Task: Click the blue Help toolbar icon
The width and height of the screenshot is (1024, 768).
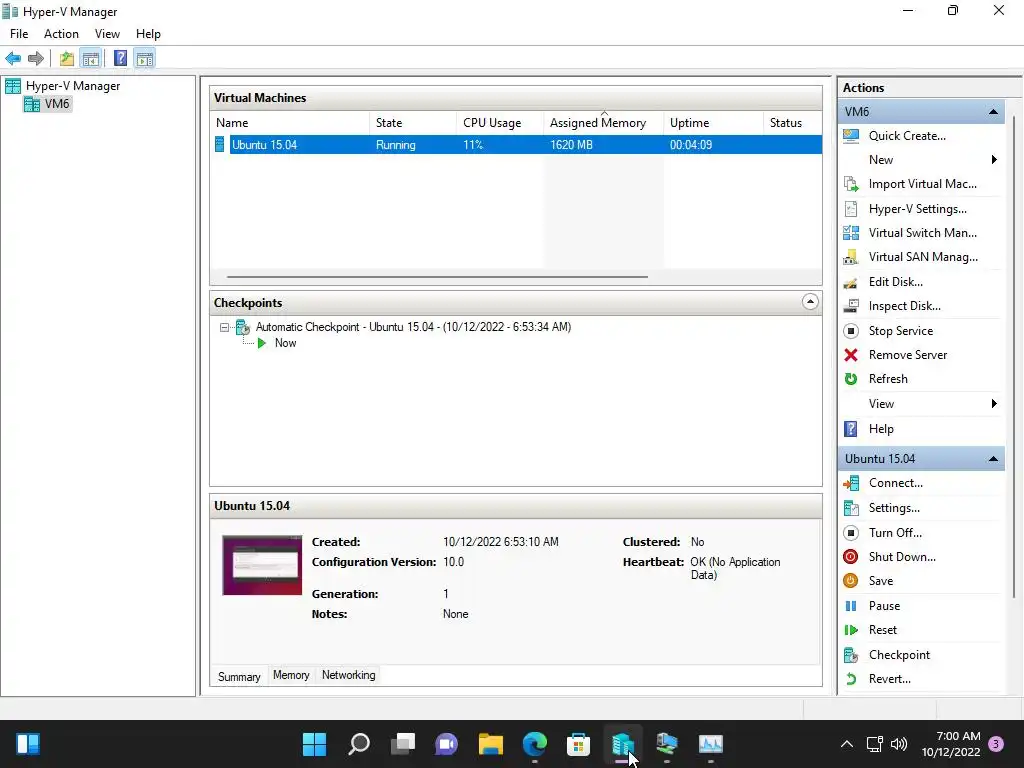Action: (x=120, y=59)
